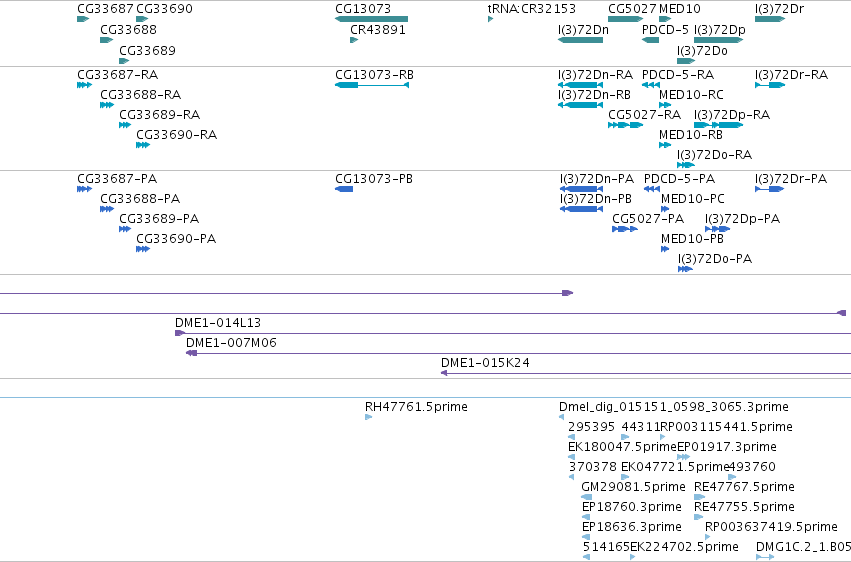Select the l(3)72Dp-PA protein feature
This screenshot has width=851, height=562.
click(717, 229)
